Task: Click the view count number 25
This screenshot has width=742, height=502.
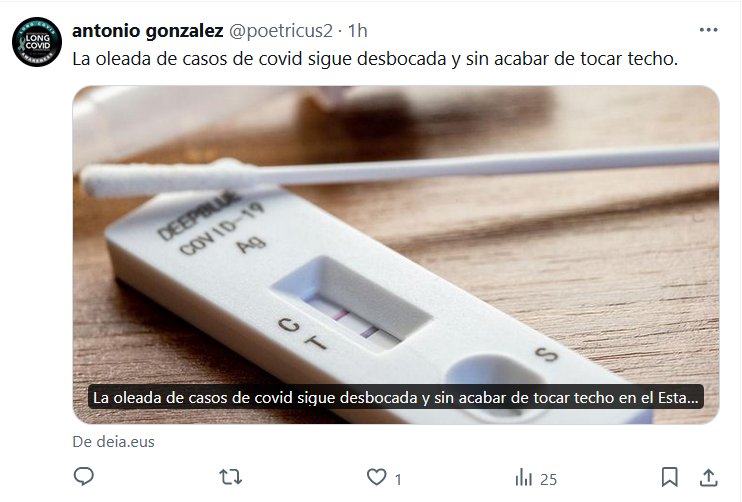Action: (548, 479)
